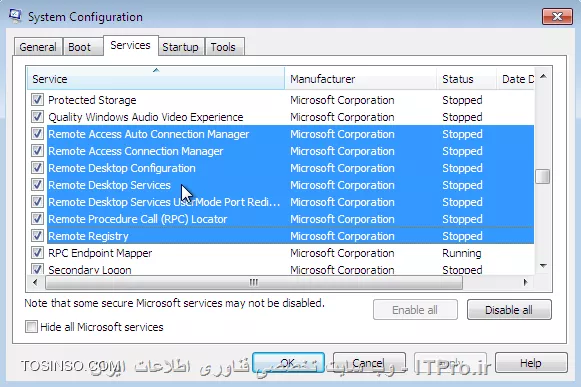581x387 pixels.
Task: Uncheck Remote Desktop Configuration checkbox
Action: (37, 168)
